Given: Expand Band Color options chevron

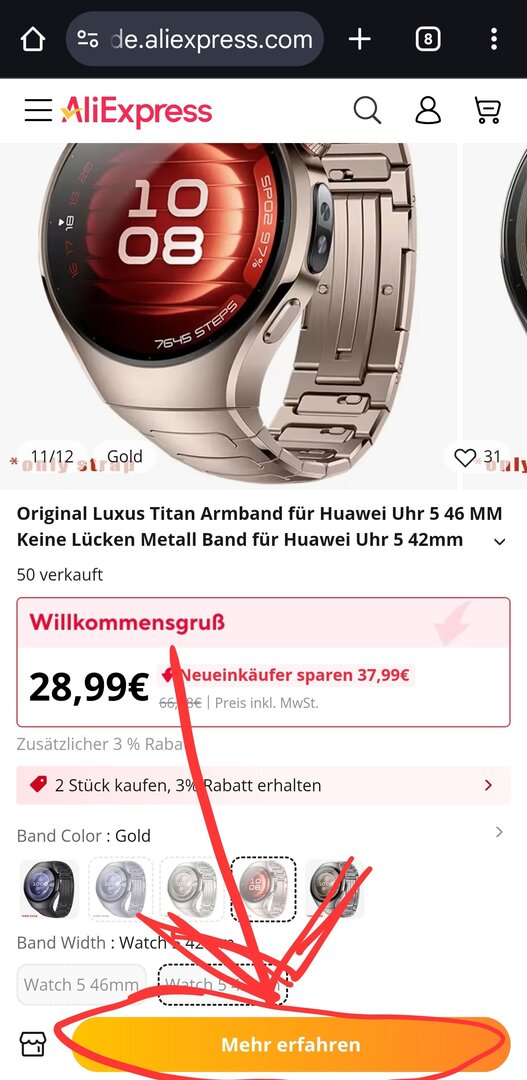Looking at the screenshot, I should click(x=499, y=832).
